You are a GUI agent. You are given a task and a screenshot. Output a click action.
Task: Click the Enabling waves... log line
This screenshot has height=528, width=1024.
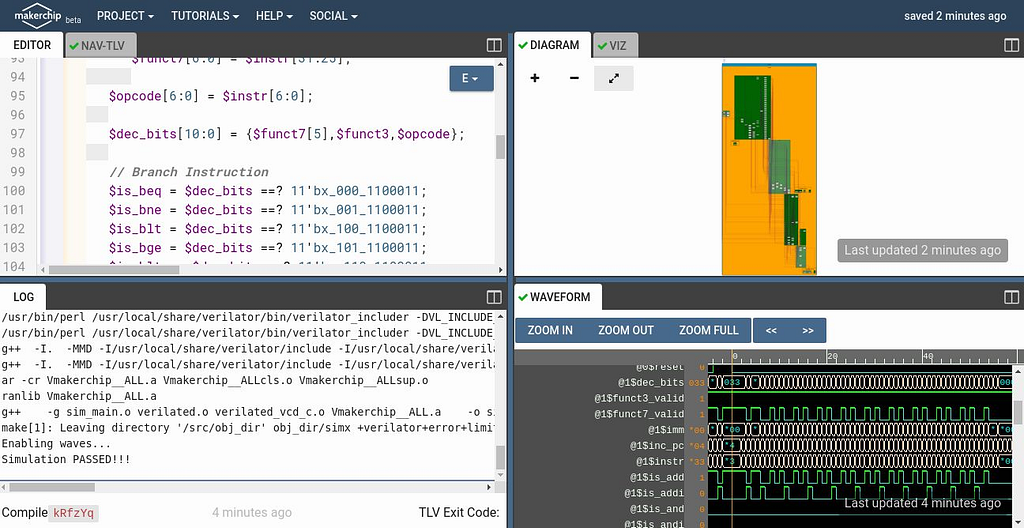(56, 444)
